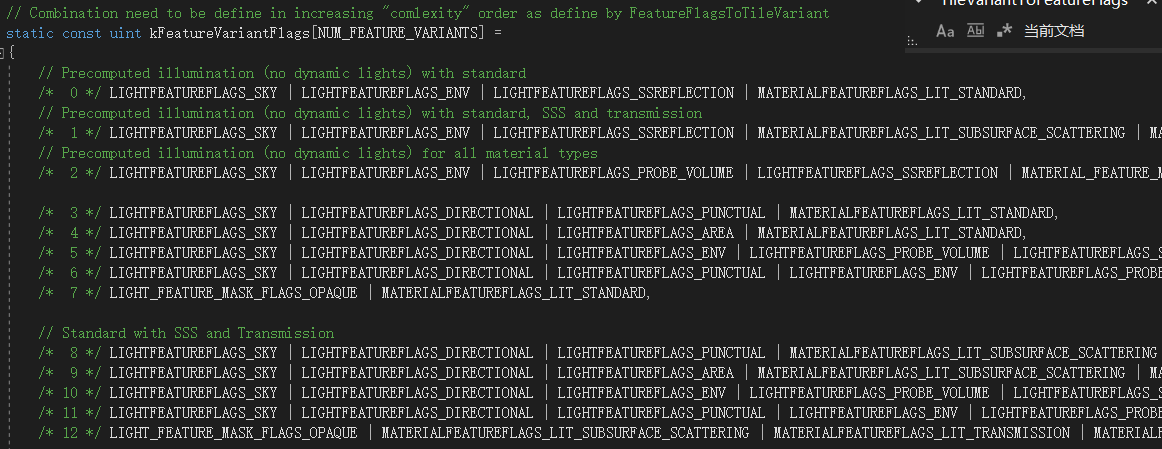Toggle match case option in find box

coord(945,31)
